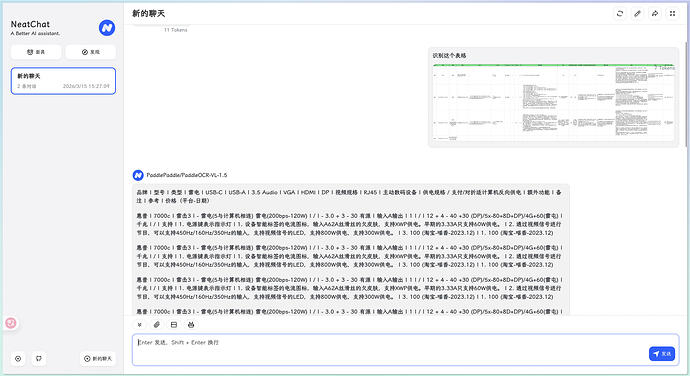Click the refresh icon in chat header
690x376 pixels.
(620, 14)
